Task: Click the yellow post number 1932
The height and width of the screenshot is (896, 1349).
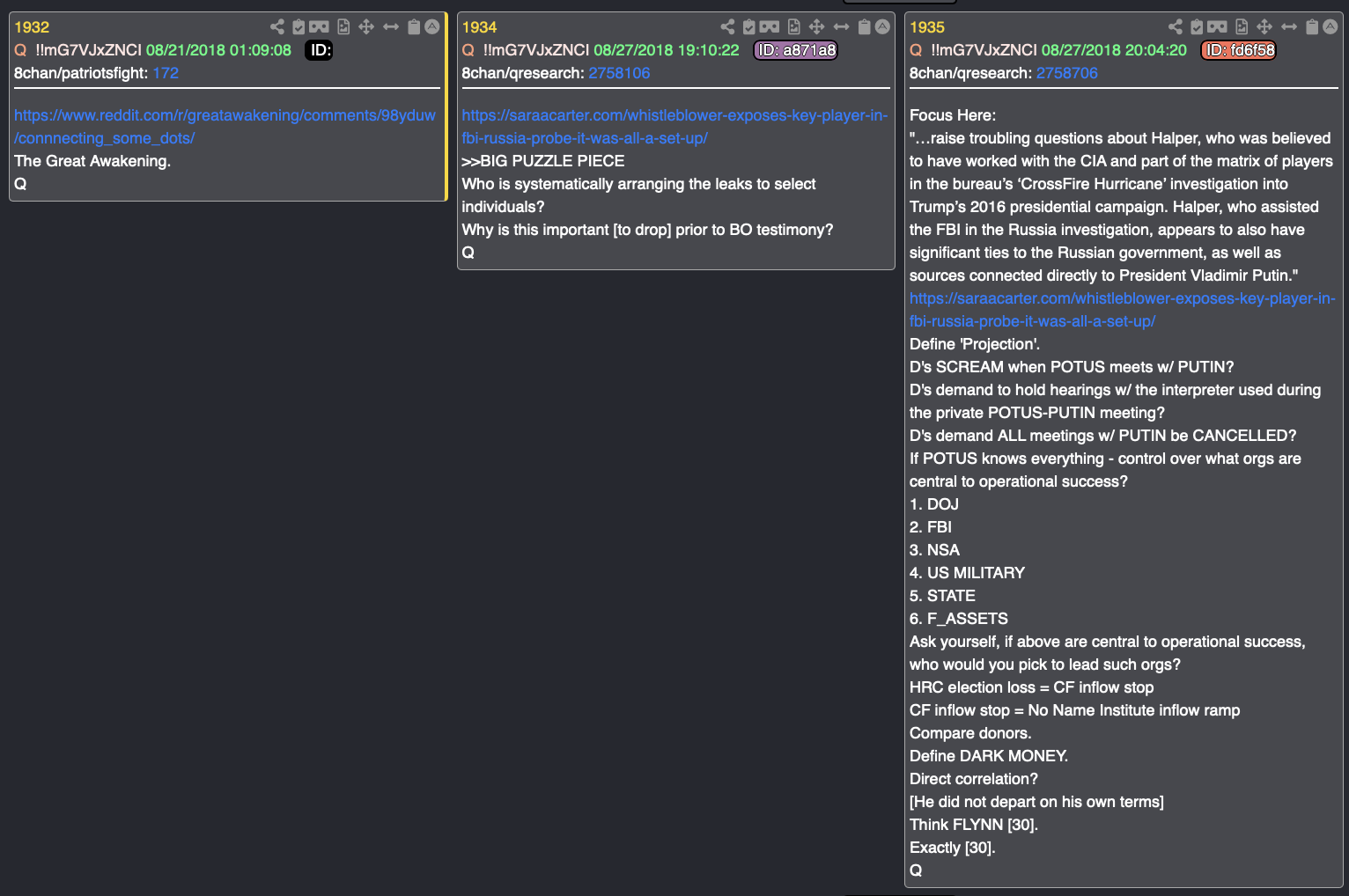Action: click(x=32, y=27)
